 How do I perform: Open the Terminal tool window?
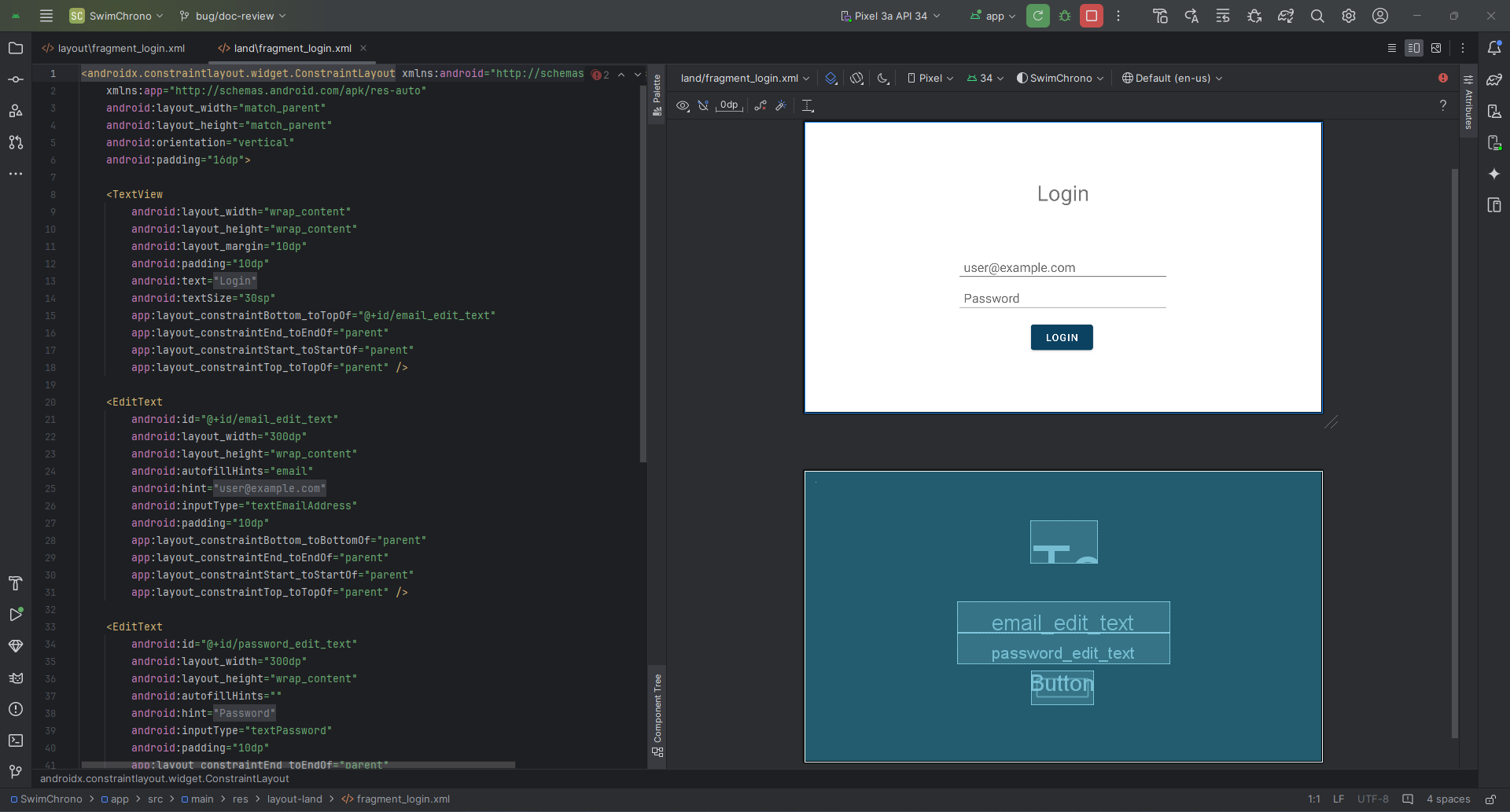click(x=16, y=740)
